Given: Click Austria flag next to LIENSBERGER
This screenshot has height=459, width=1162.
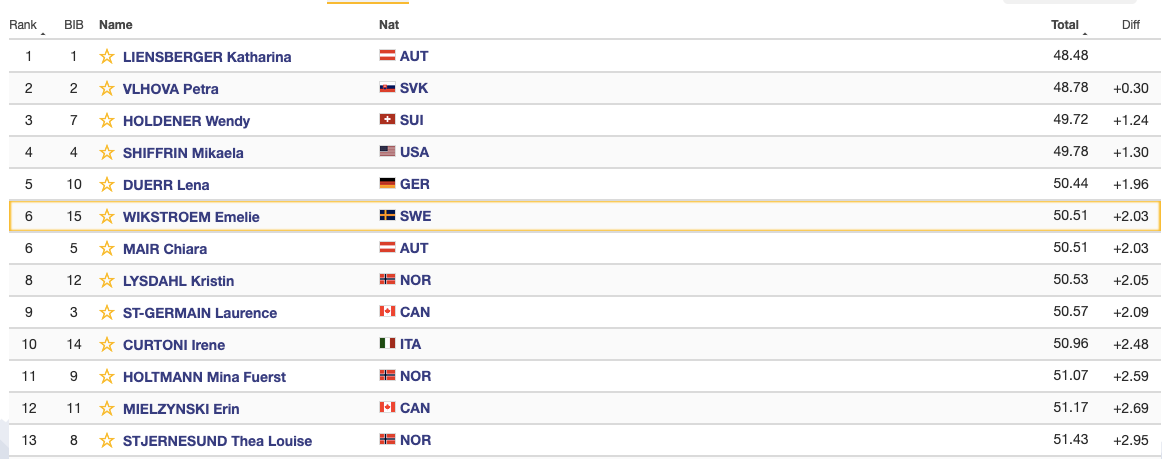Looking at the screenshot, I should pyautogui.click(x=387, y=56).
